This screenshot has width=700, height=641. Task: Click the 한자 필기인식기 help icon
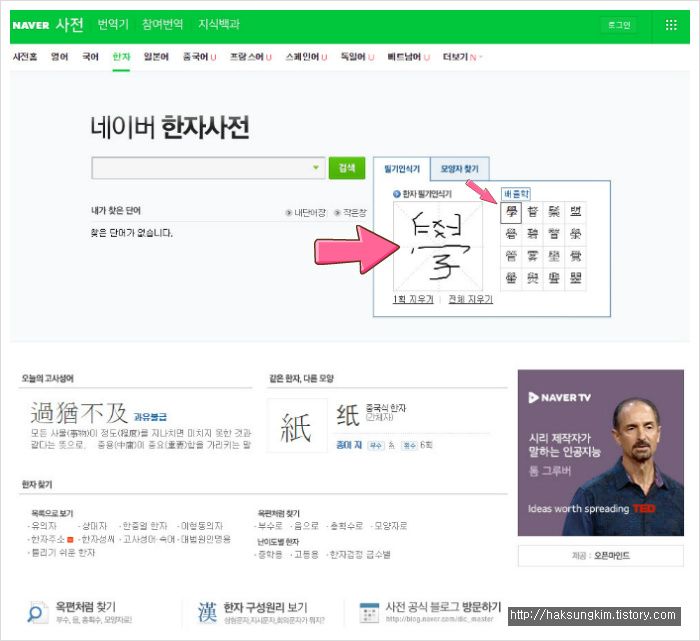click(x=396, y=194)
